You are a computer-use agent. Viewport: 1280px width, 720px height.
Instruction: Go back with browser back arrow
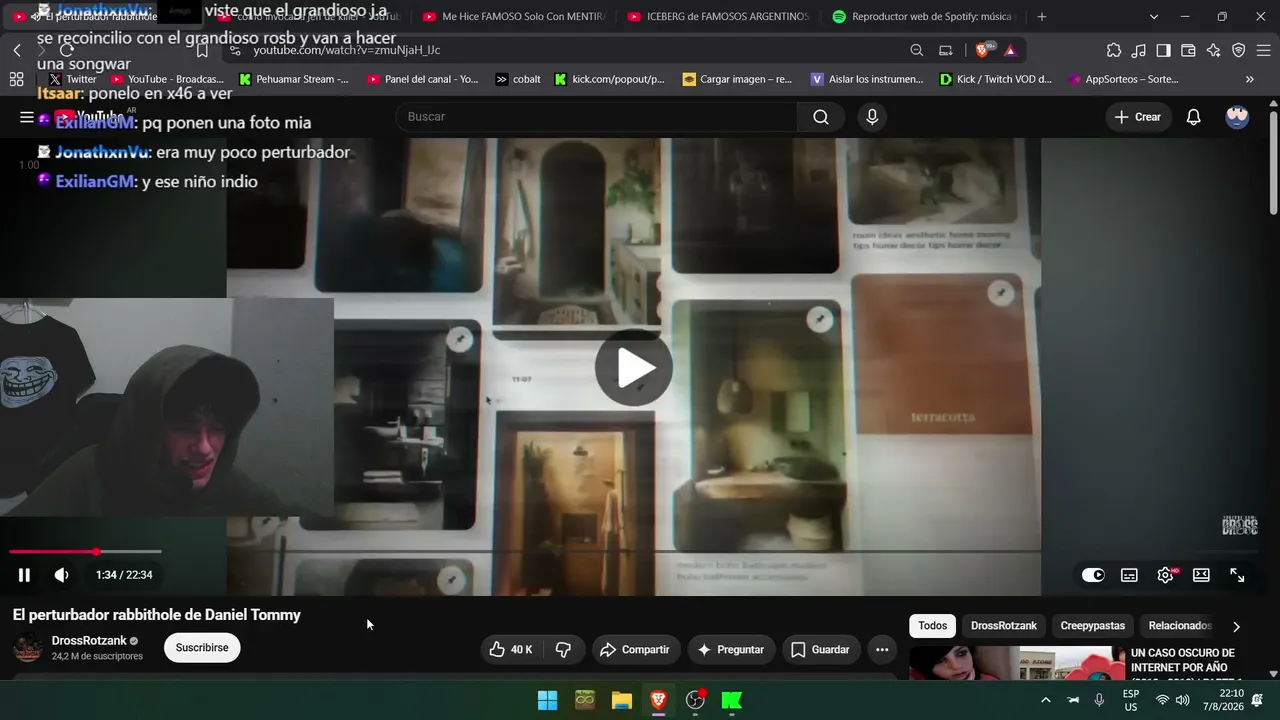click(17, 50)
